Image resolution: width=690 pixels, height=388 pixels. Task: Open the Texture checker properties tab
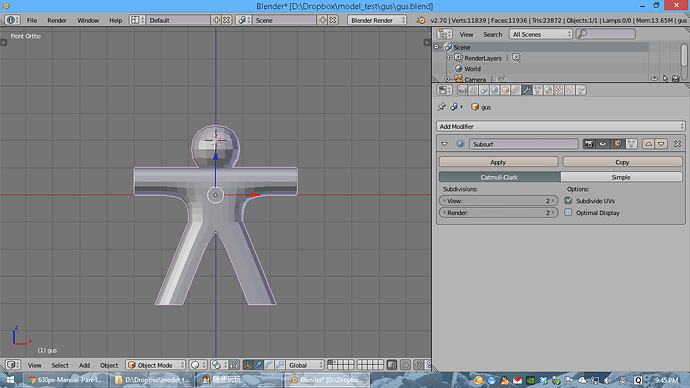pos(559,90)
